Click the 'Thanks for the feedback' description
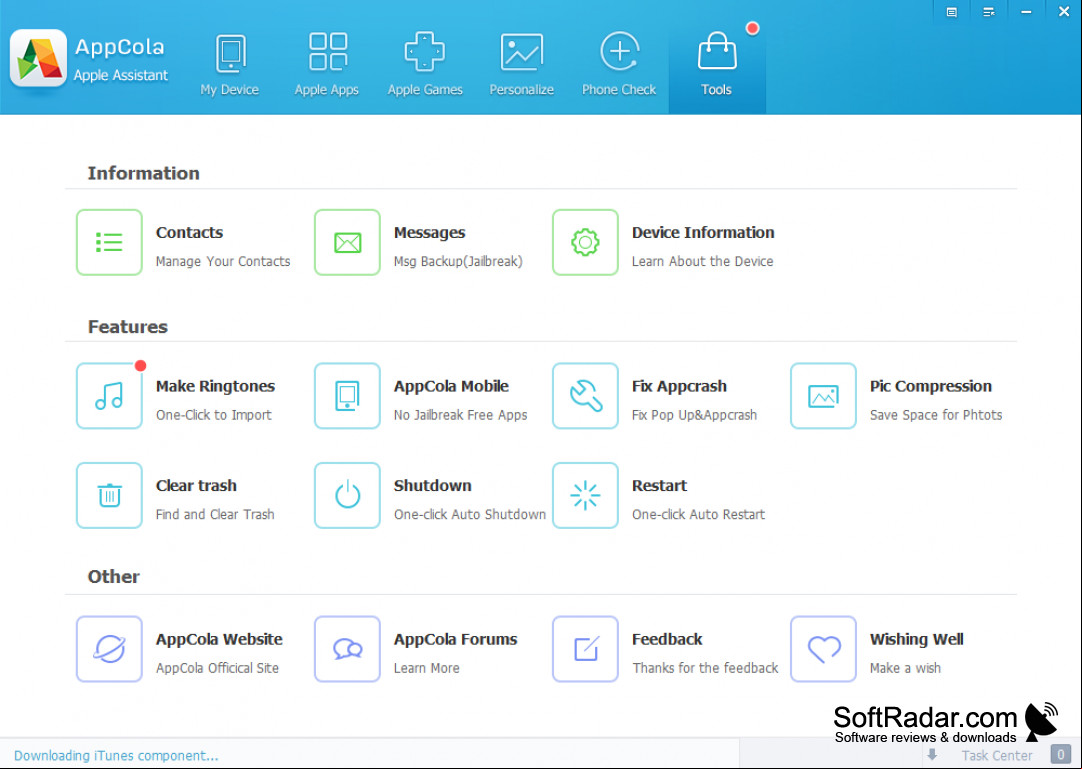Screen dimensions: 1082x769 pos(705,668)
